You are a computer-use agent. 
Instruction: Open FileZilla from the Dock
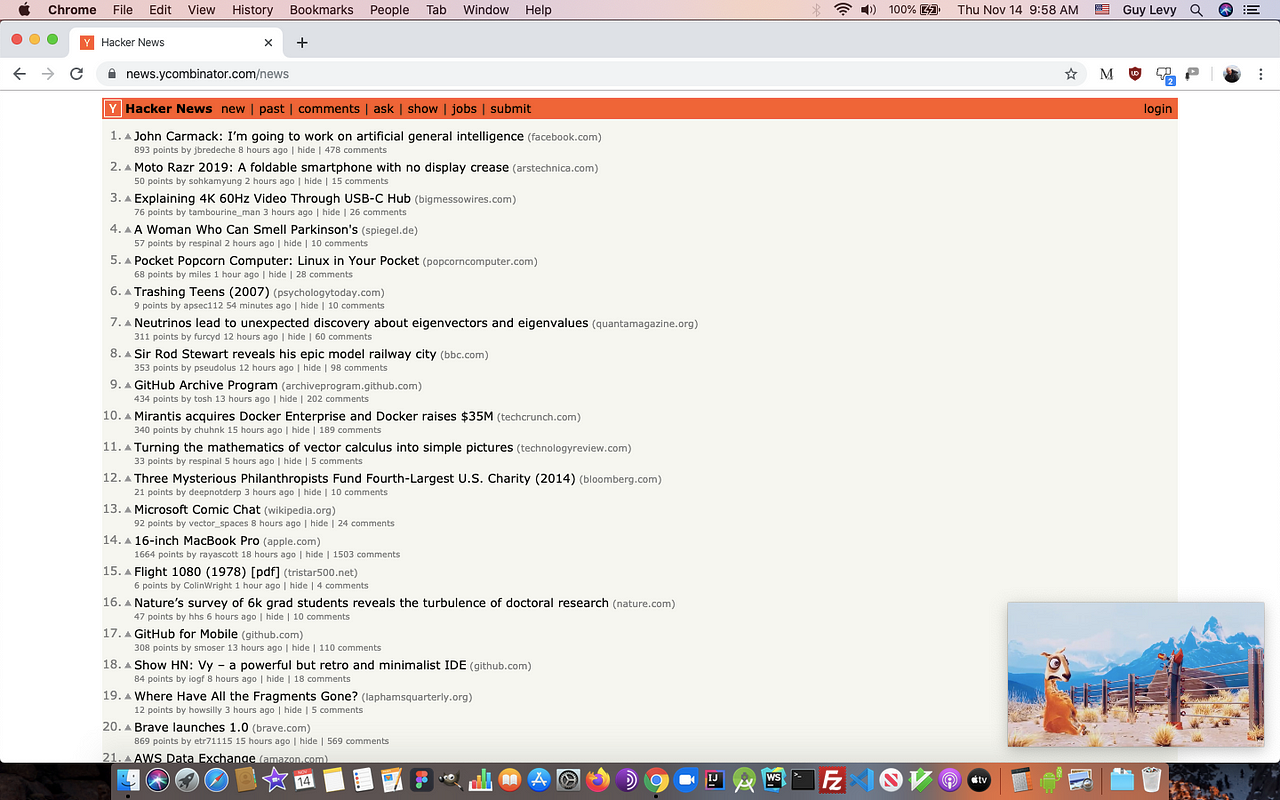[x=832, y=779]
